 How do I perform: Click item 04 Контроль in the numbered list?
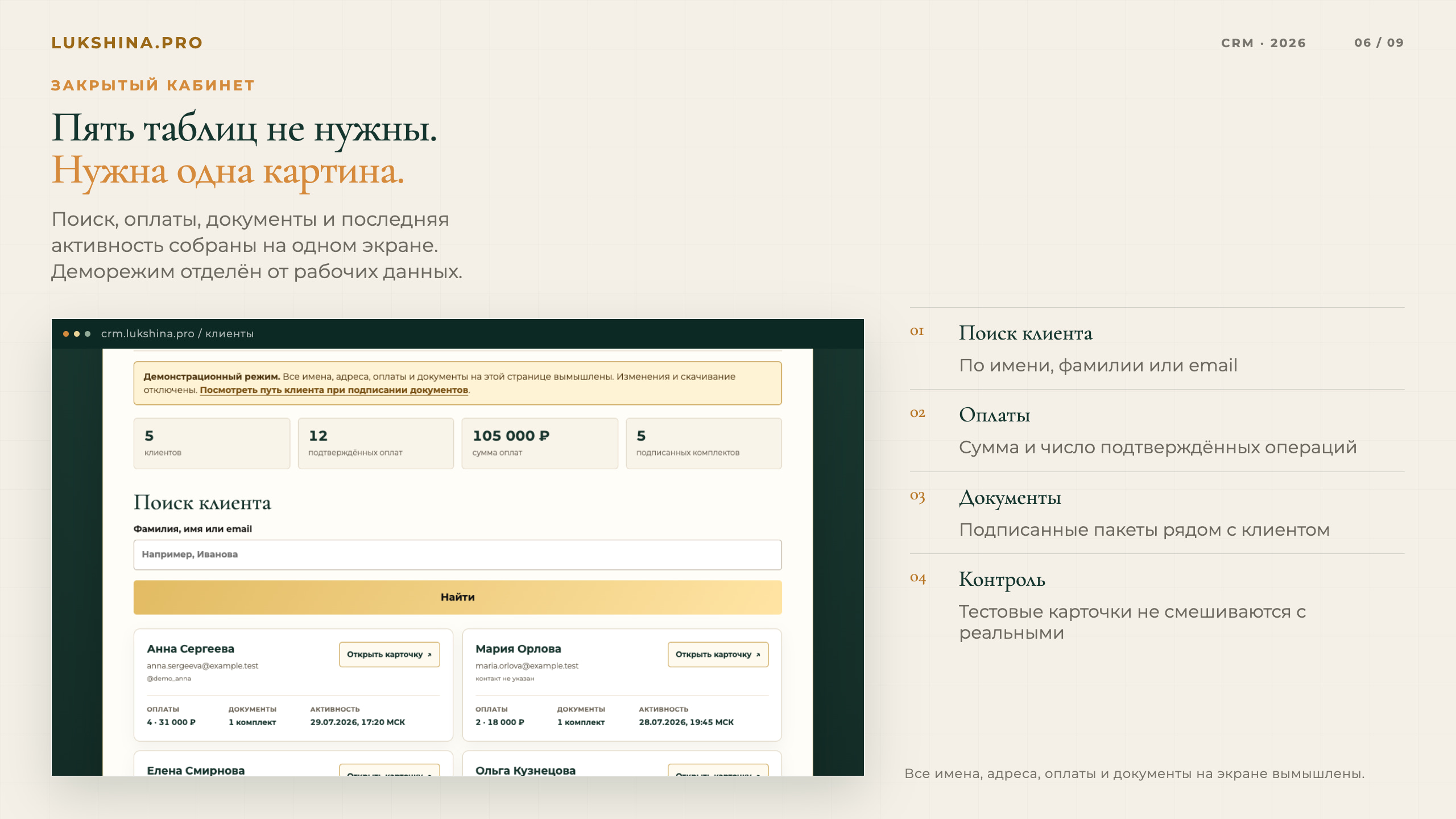[x=1002, y=580]
